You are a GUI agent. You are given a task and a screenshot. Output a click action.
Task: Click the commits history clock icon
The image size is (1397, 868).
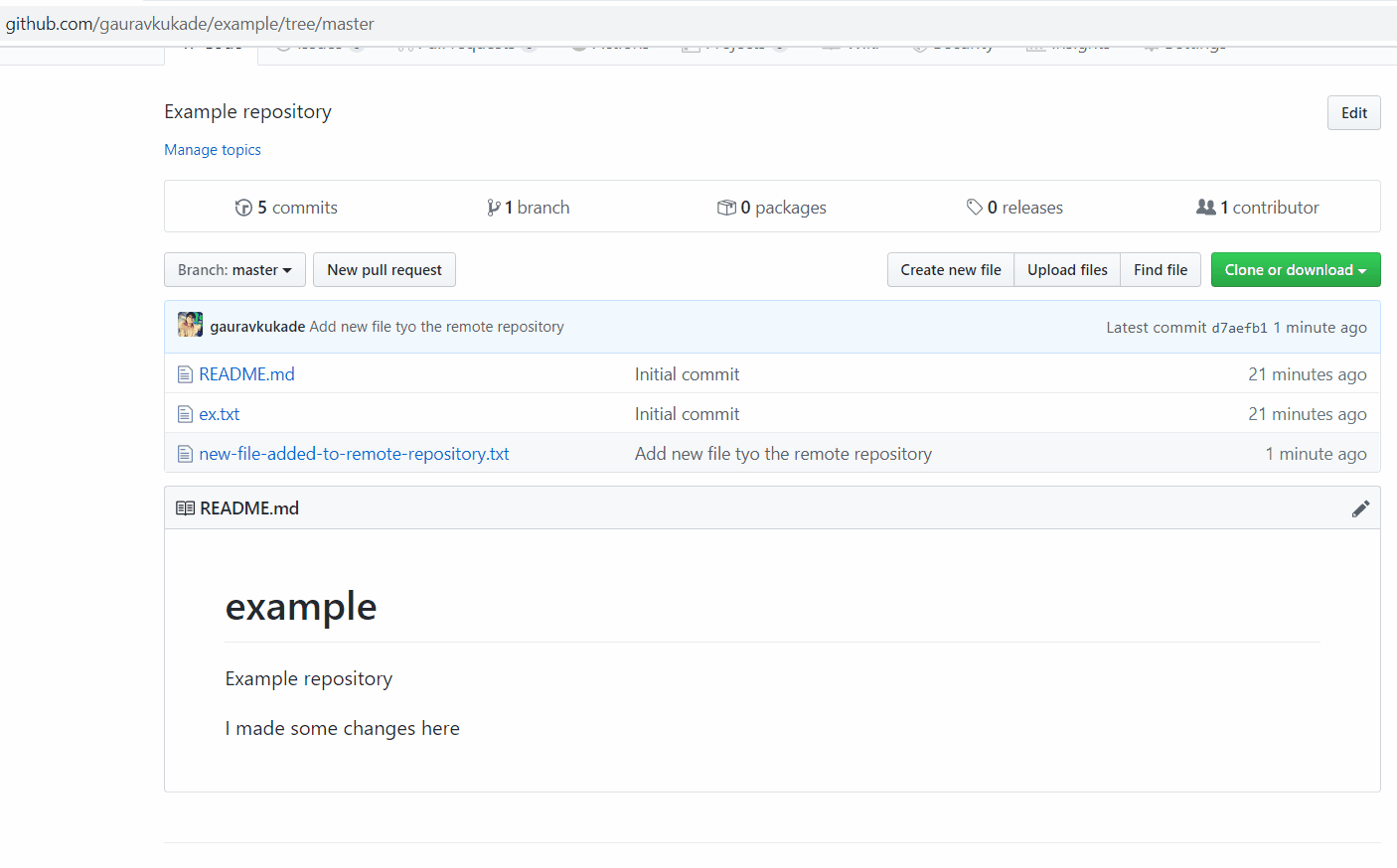243,208
